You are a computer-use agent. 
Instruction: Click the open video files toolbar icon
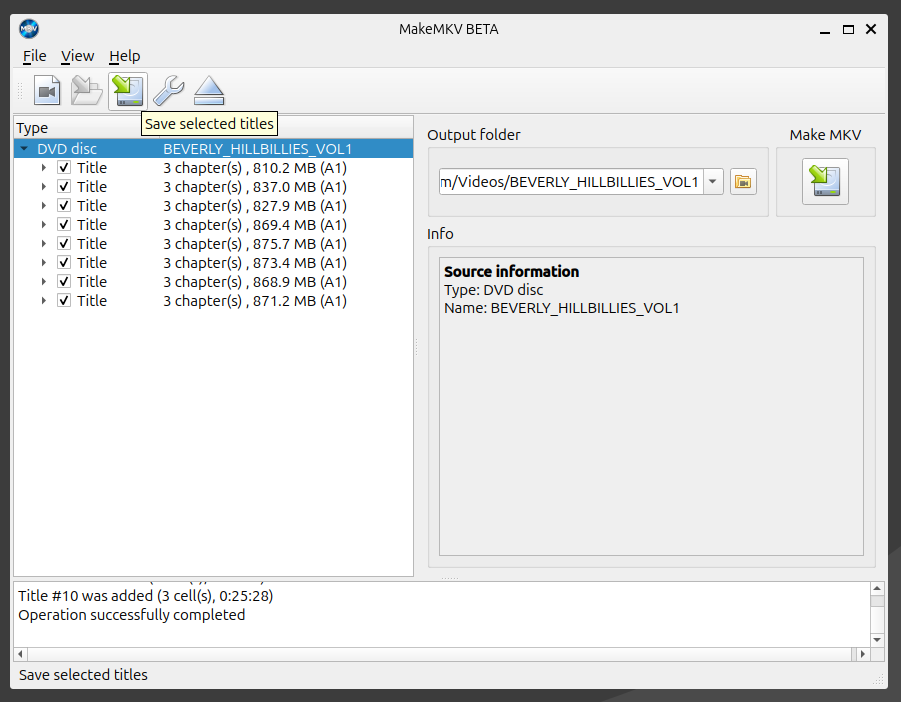click(47, 91)
